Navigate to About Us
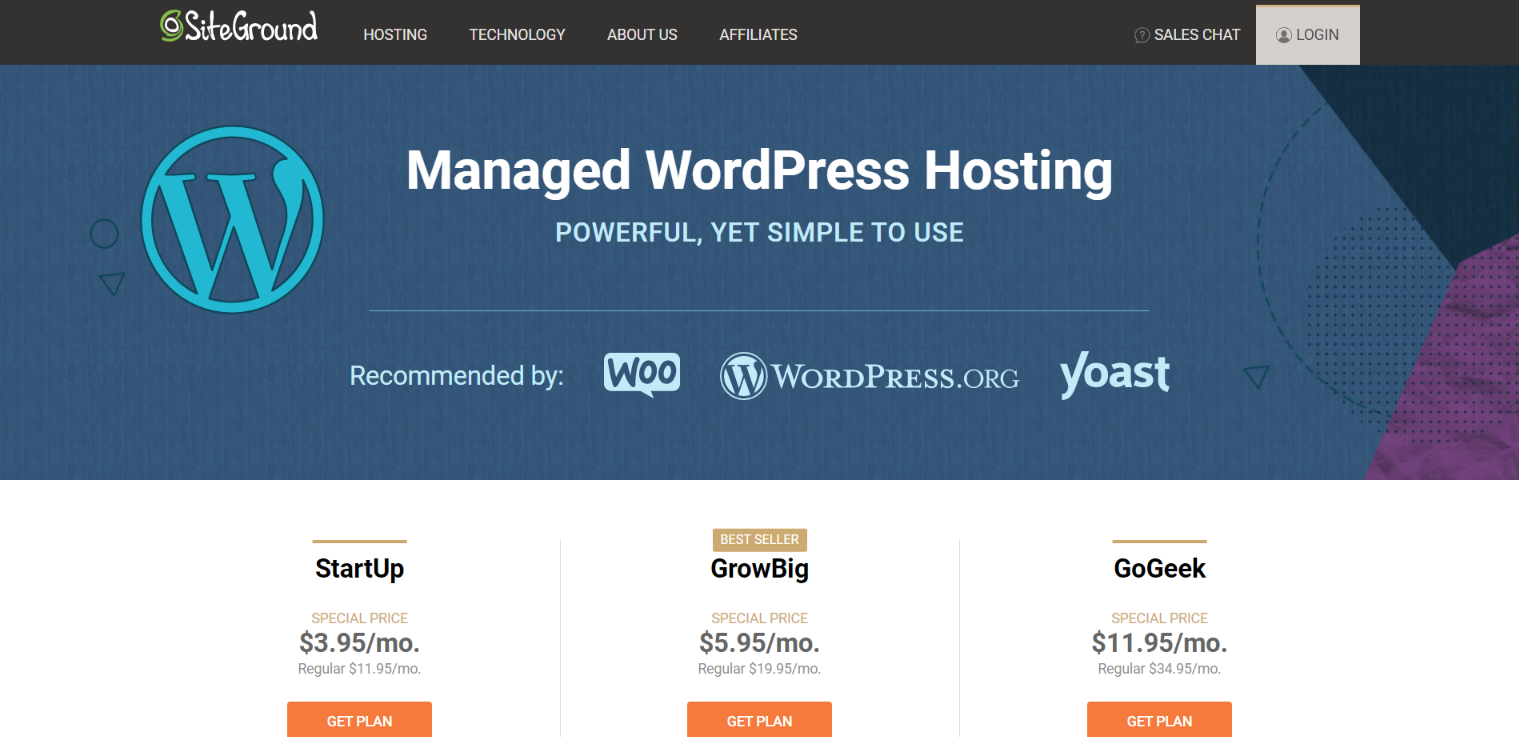This screenshot has height=737, width=1519. 642,34
